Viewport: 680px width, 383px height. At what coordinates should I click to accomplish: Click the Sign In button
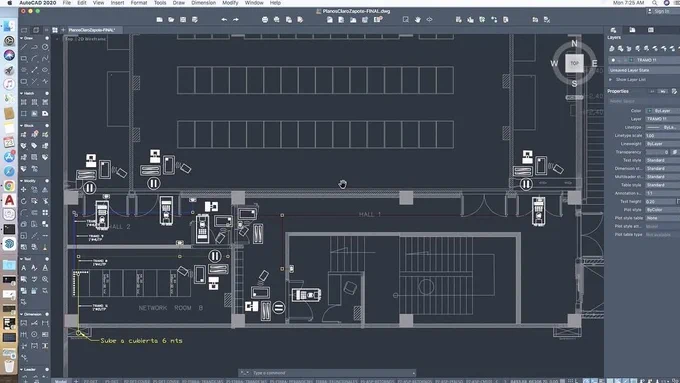(662, 11)
